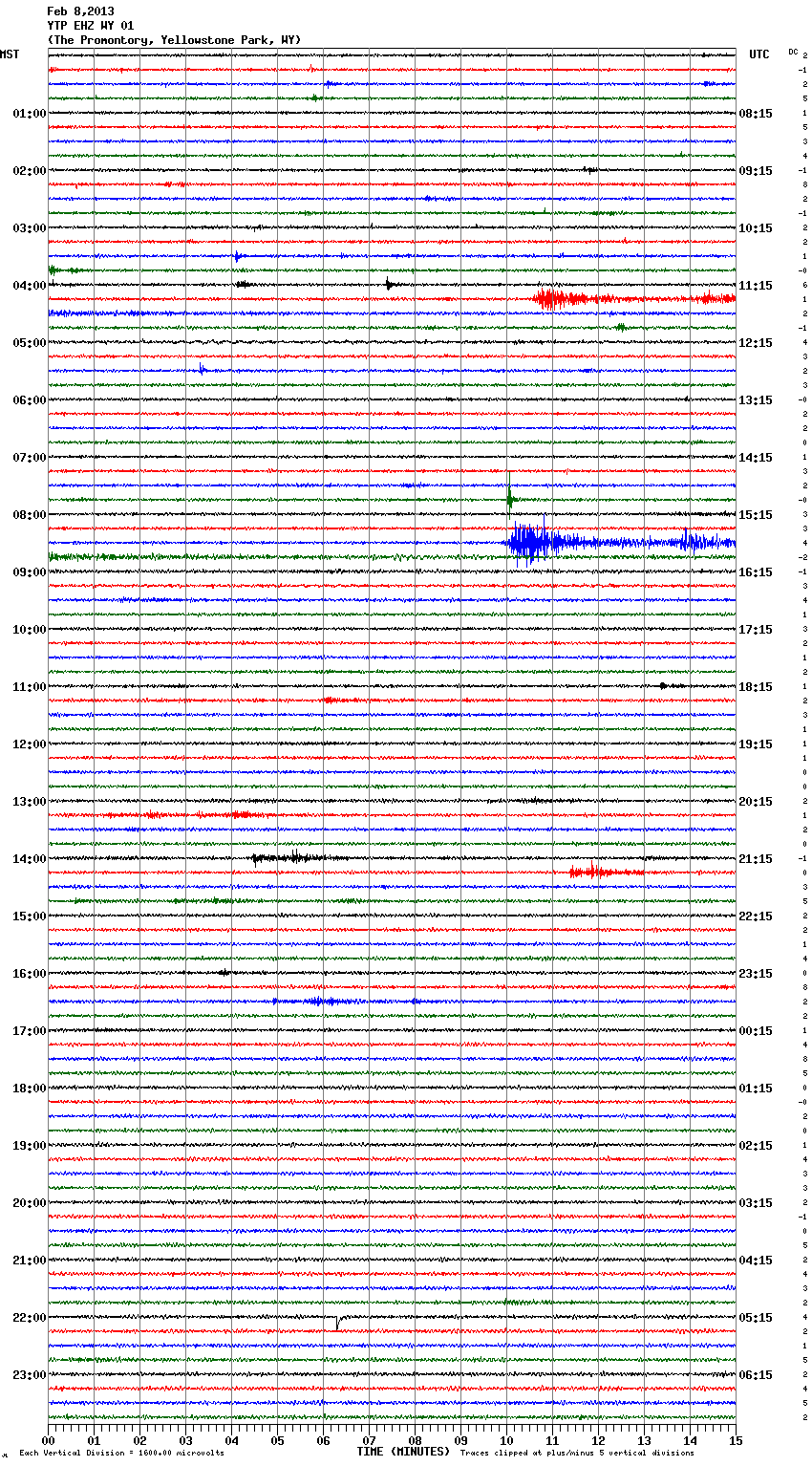The width and height of the screenshot is (812, 1466).
Task: Select the '11:00' MST time label
Action: [x=30, y=687]
